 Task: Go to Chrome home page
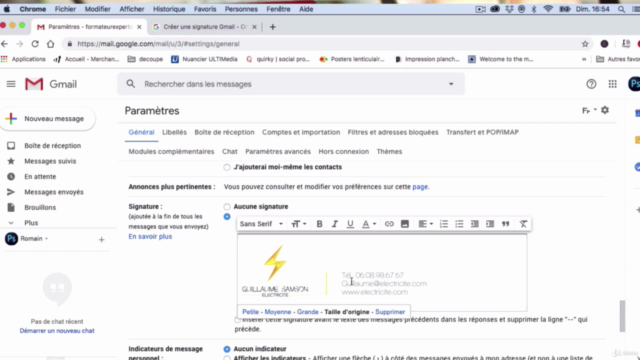click(50, 44)
